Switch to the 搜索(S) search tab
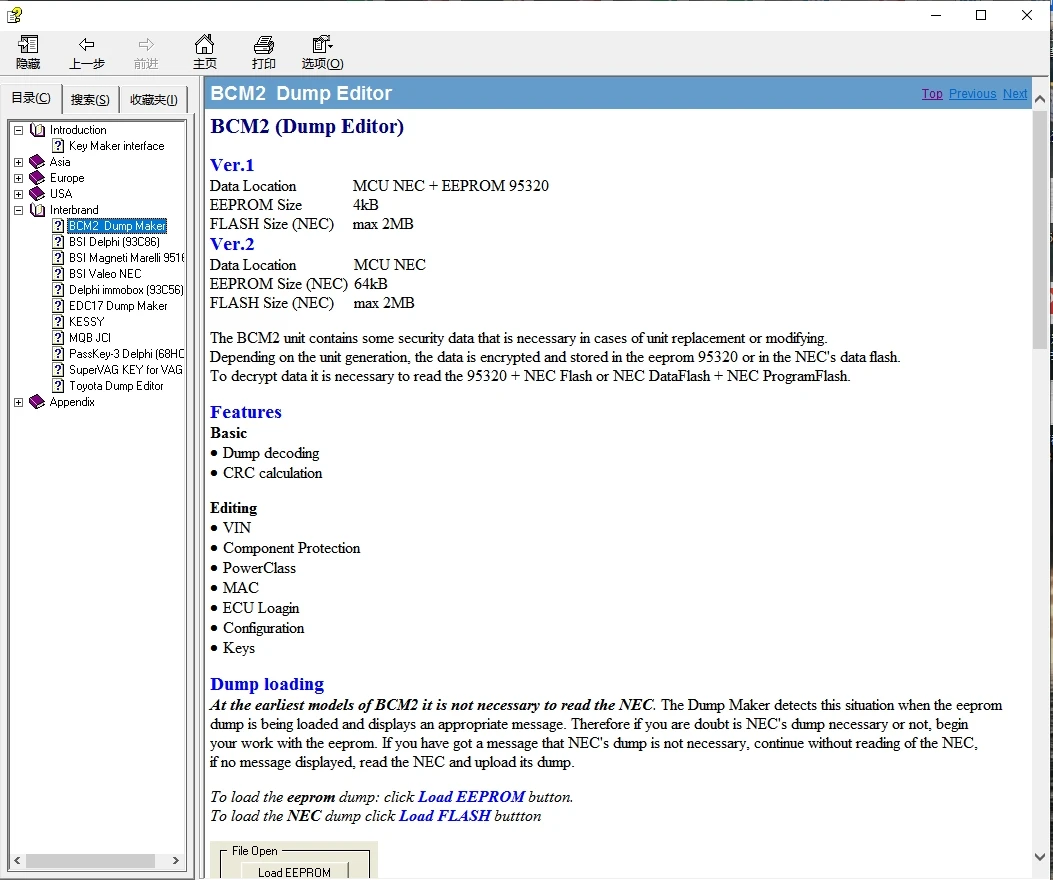The height and width of the screenshot is (880, 1053). pyautogui.click(x=90, y=100)
